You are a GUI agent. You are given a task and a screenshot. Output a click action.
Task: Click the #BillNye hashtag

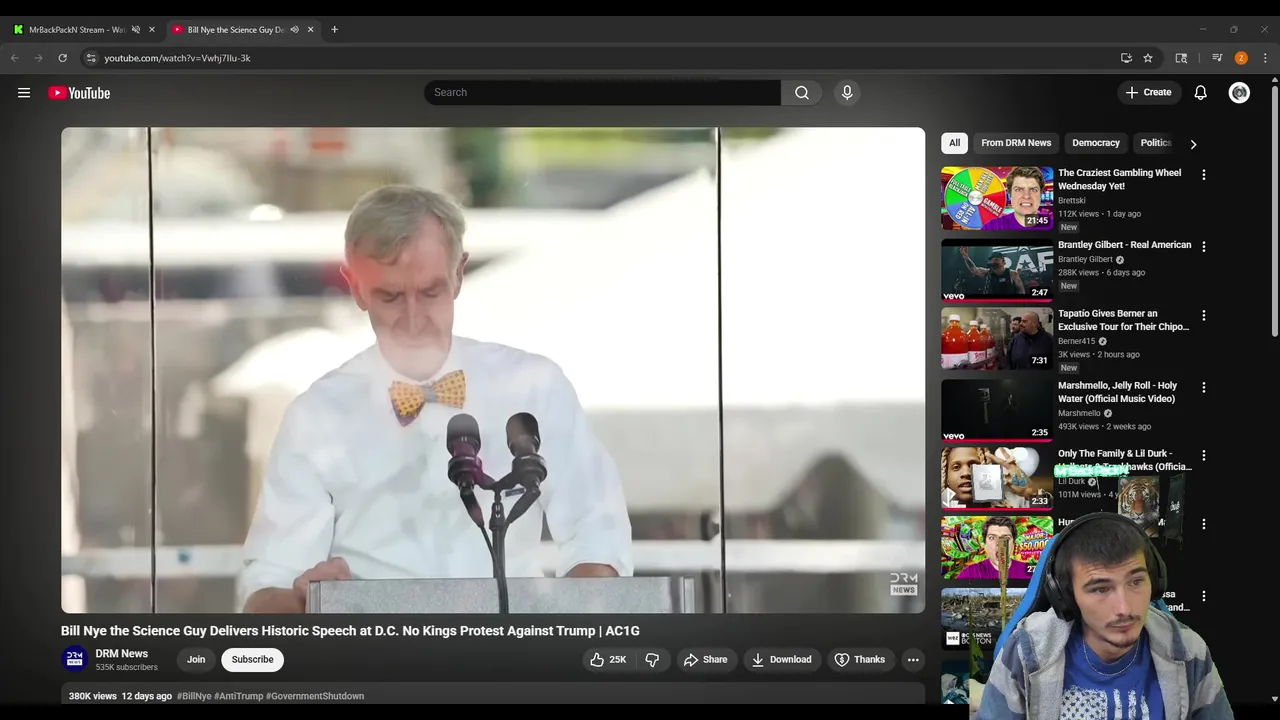194,696
